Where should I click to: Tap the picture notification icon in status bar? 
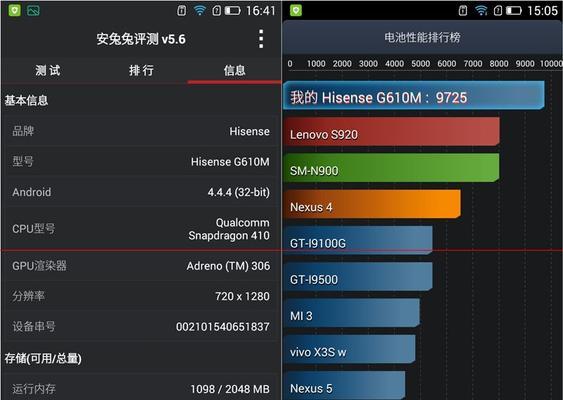click(x=33, y=11)
